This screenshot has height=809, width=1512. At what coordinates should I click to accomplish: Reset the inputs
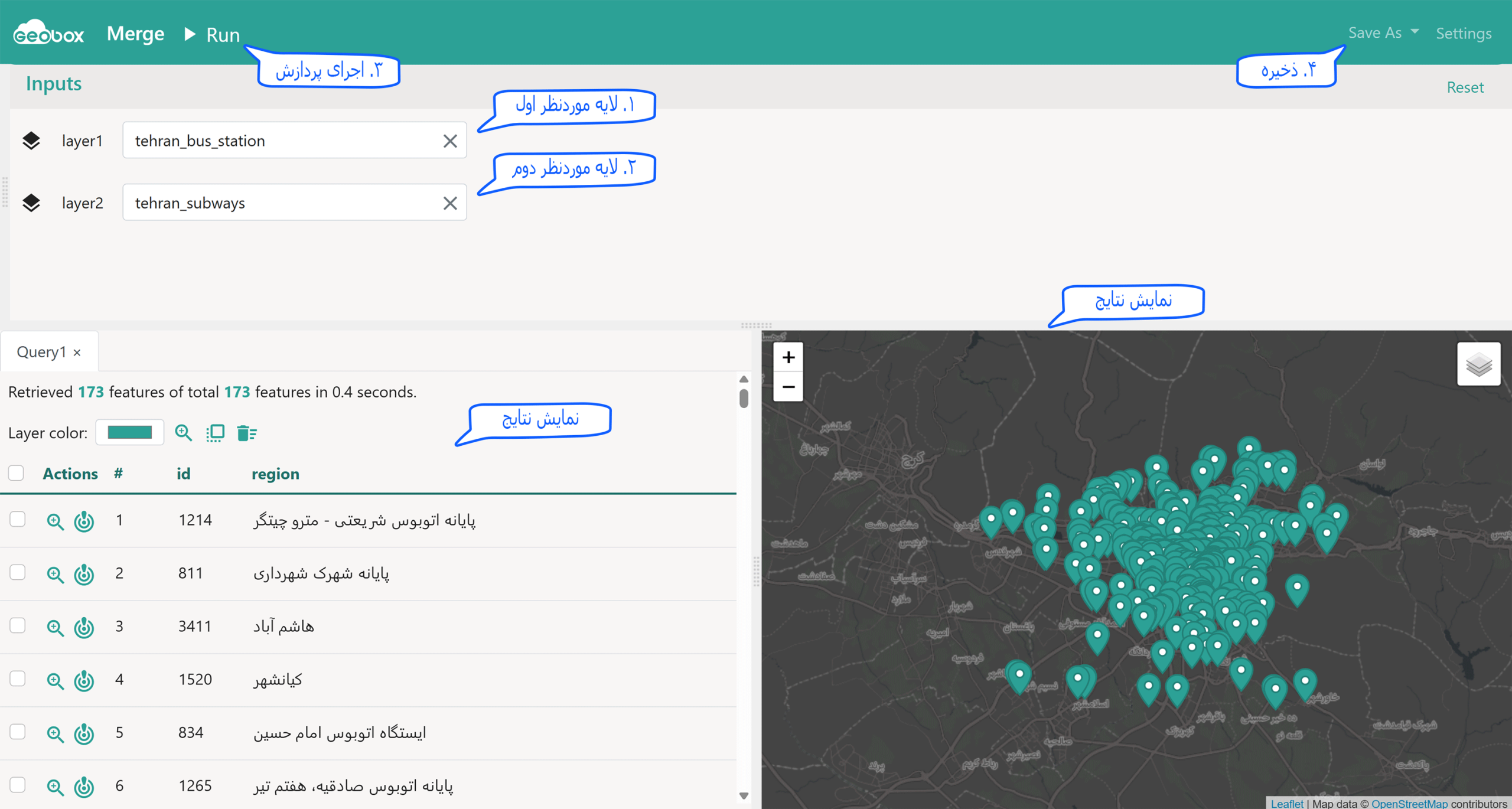1465,87
